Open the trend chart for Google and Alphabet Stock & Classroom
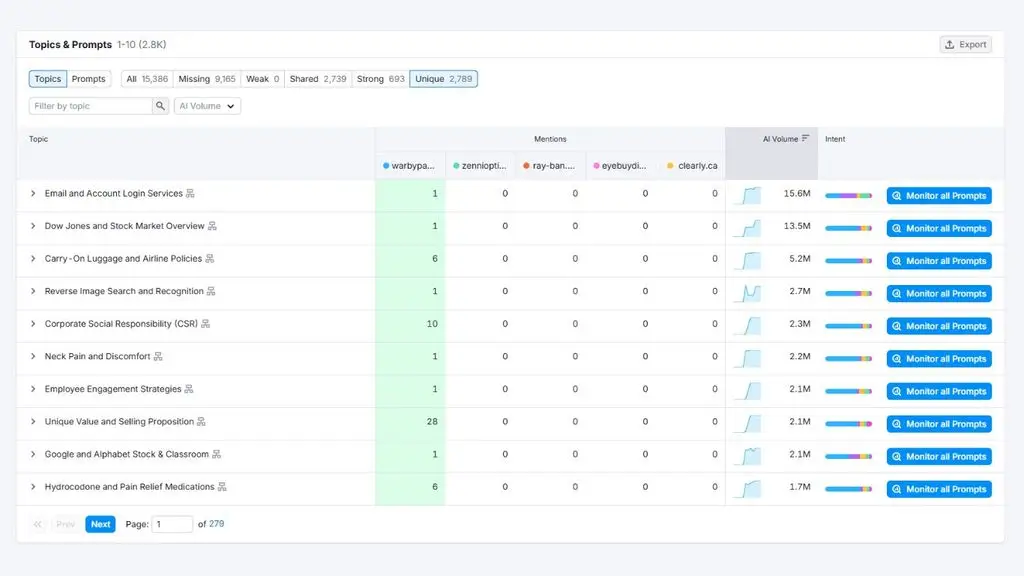 click(748, 456)
